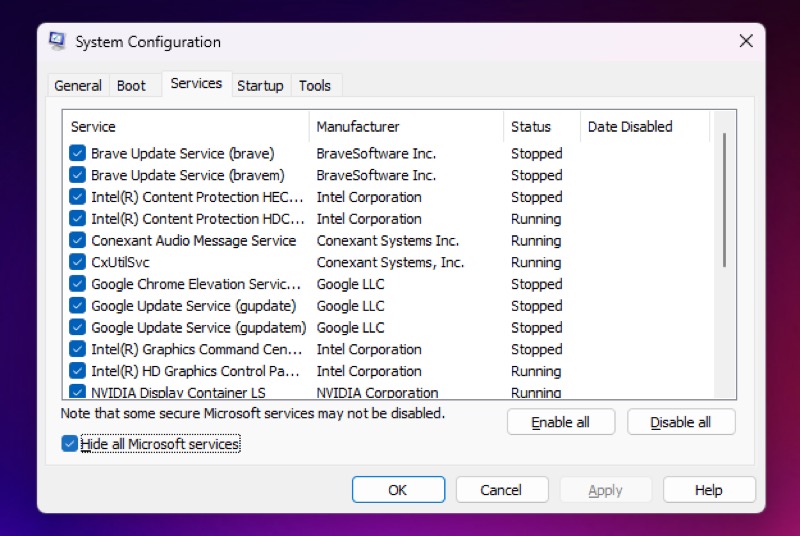Confirm with the OK button
Image resolution: width=800 pixels, height=536 pixels.
(398, 490)
